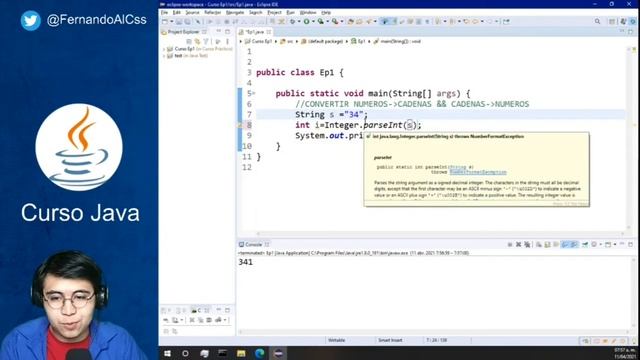Follow the NumberFormatException link in the tooltip

tap(478, 172)
